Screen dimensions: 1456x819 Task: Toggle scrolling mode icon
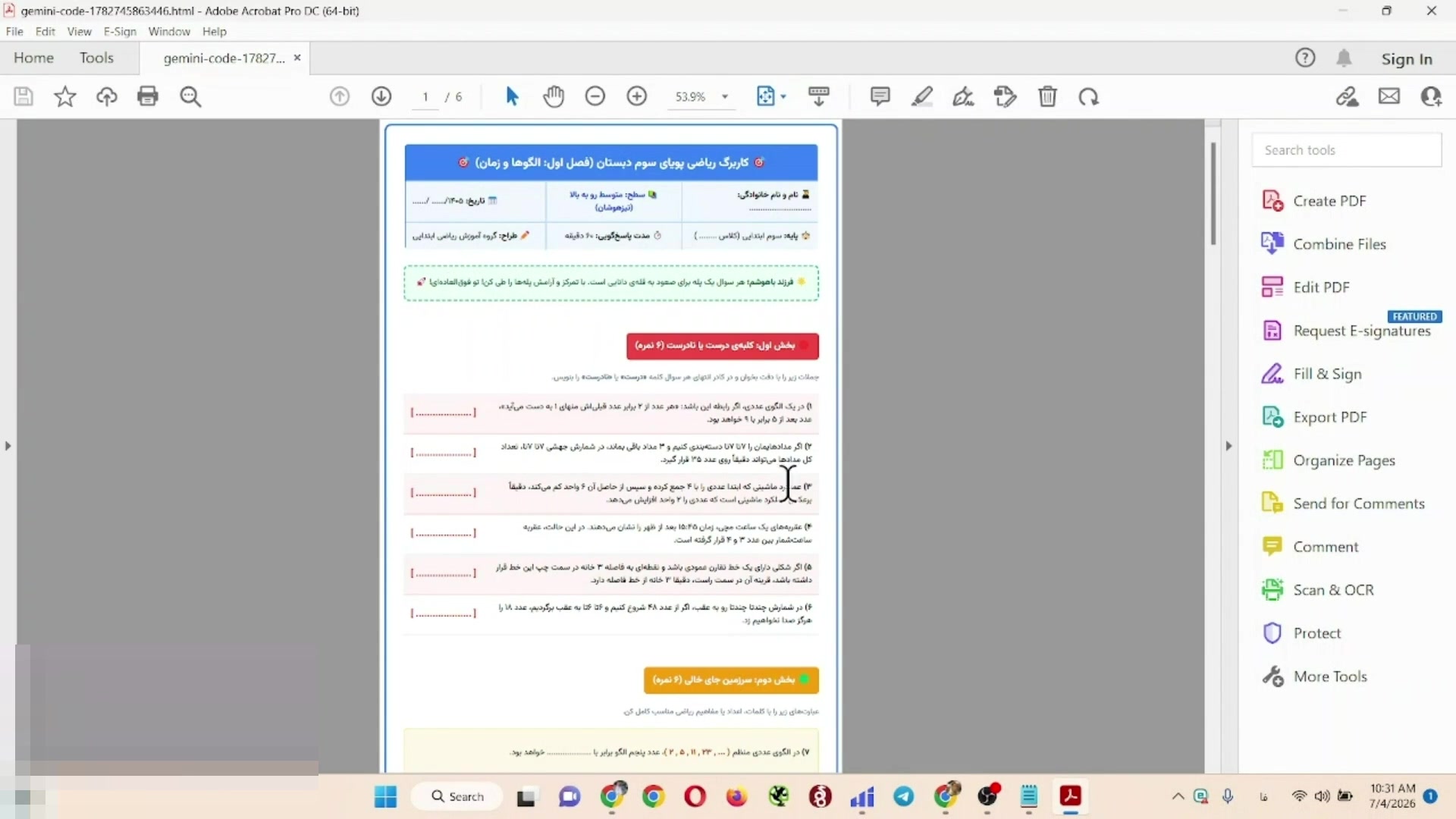(x=819, y=96)
